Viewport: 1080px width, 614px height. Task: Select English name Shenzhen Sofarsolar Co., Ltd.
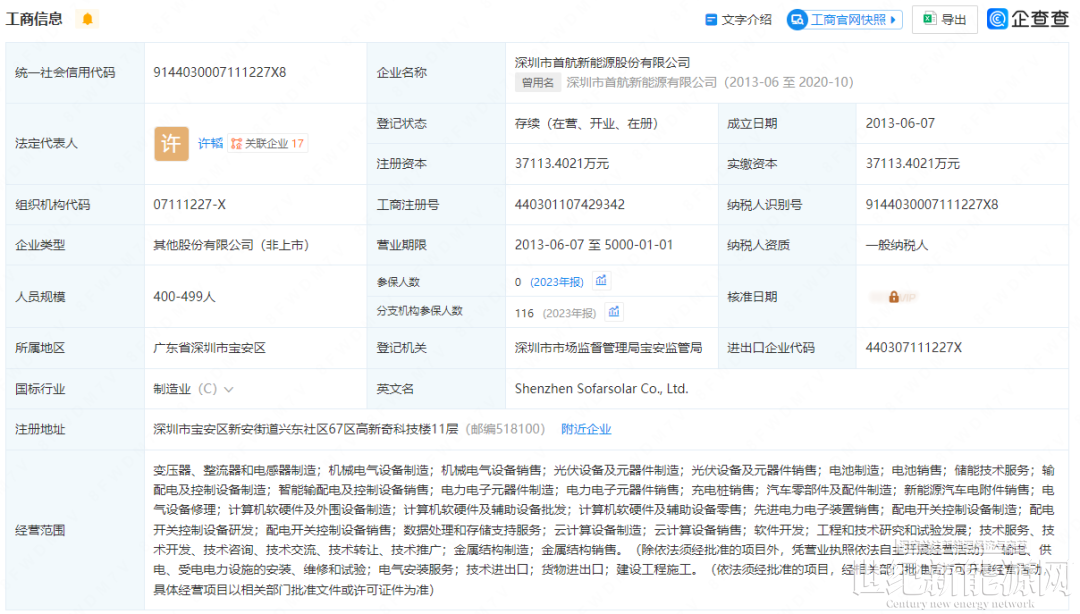coord(601,389)
